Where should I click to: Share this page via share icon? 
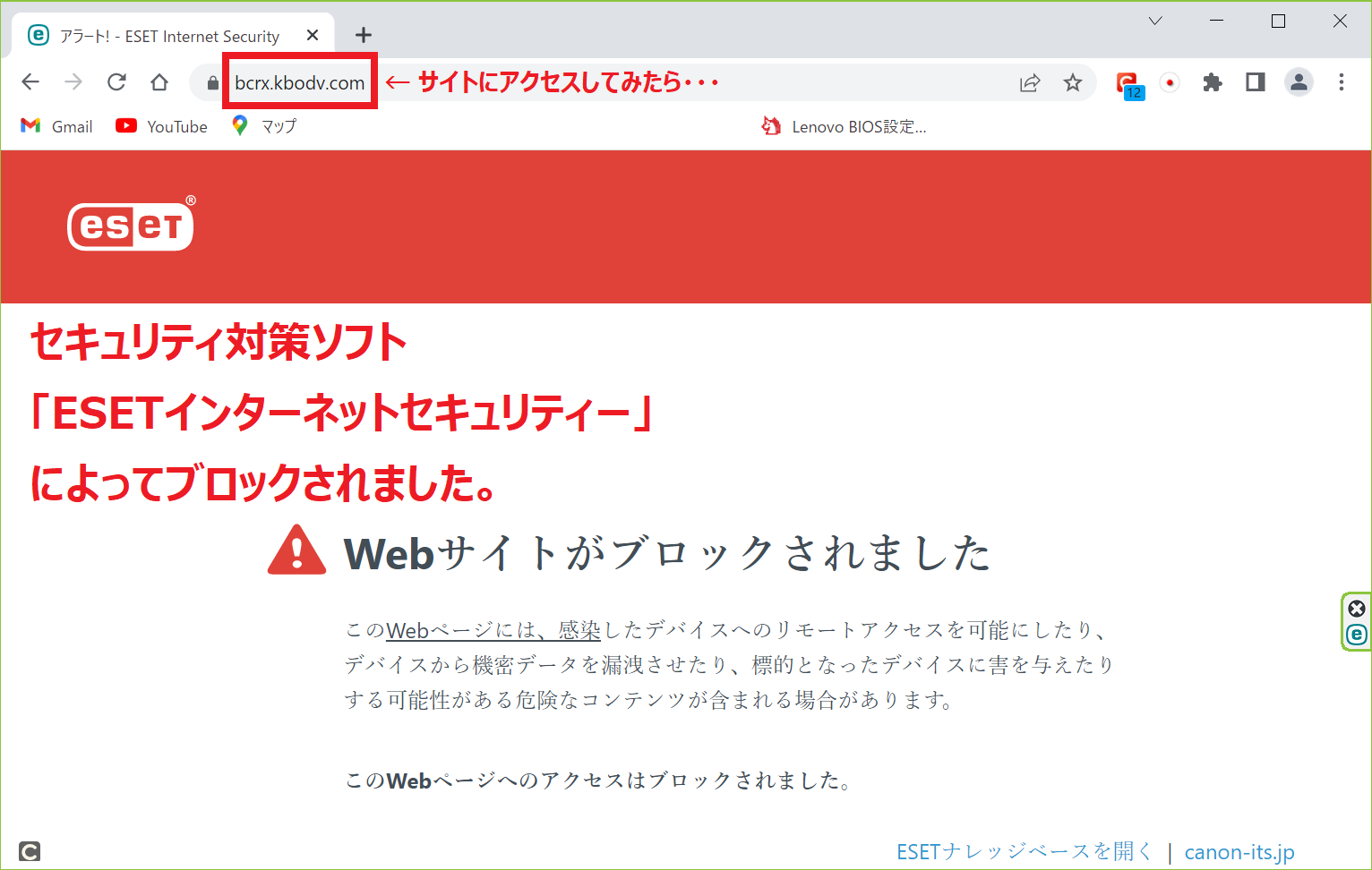pyautogui.click(x=1030, y=83)
